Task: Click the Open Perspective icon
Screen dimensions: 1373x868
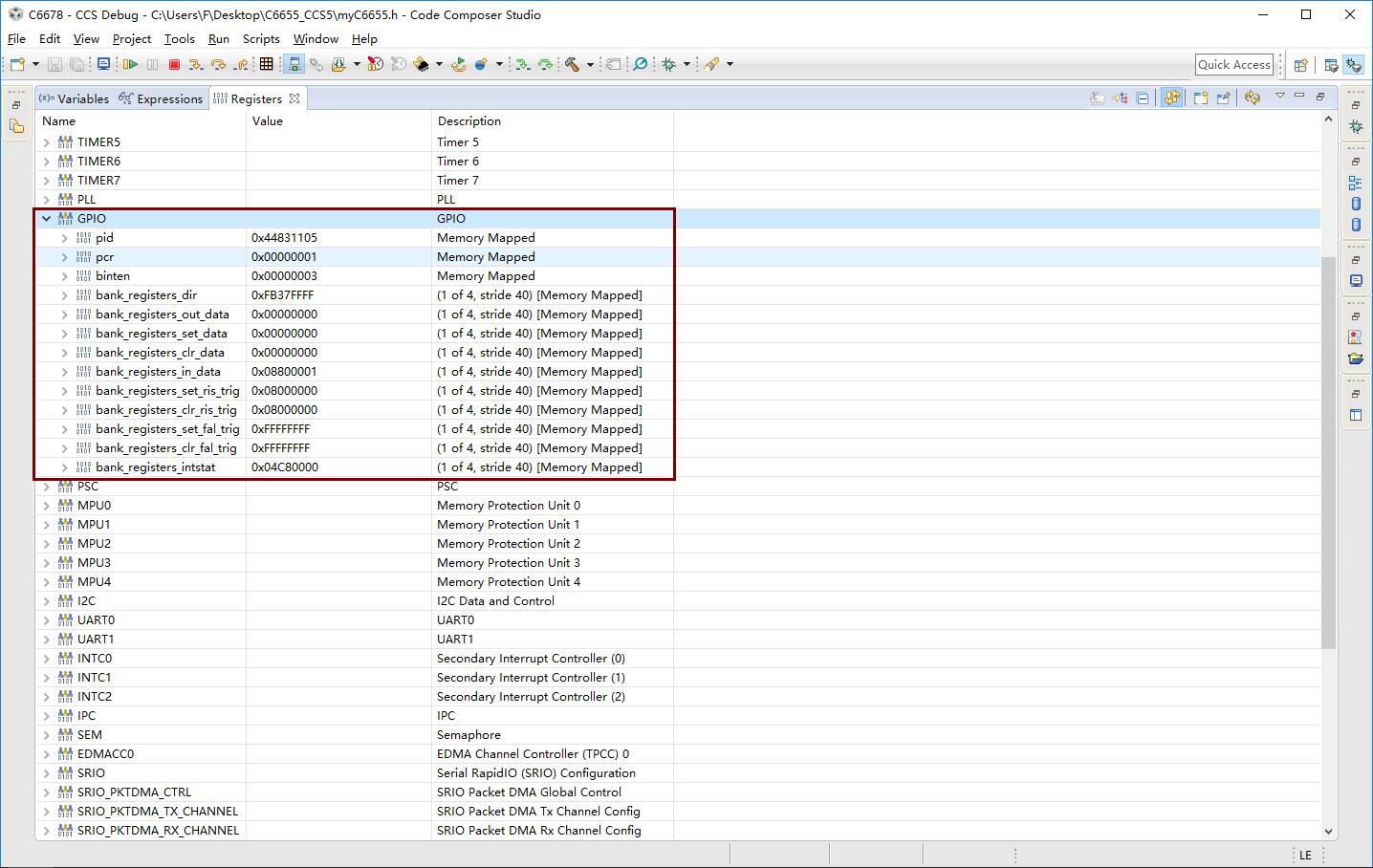Action: [1300, 65]
